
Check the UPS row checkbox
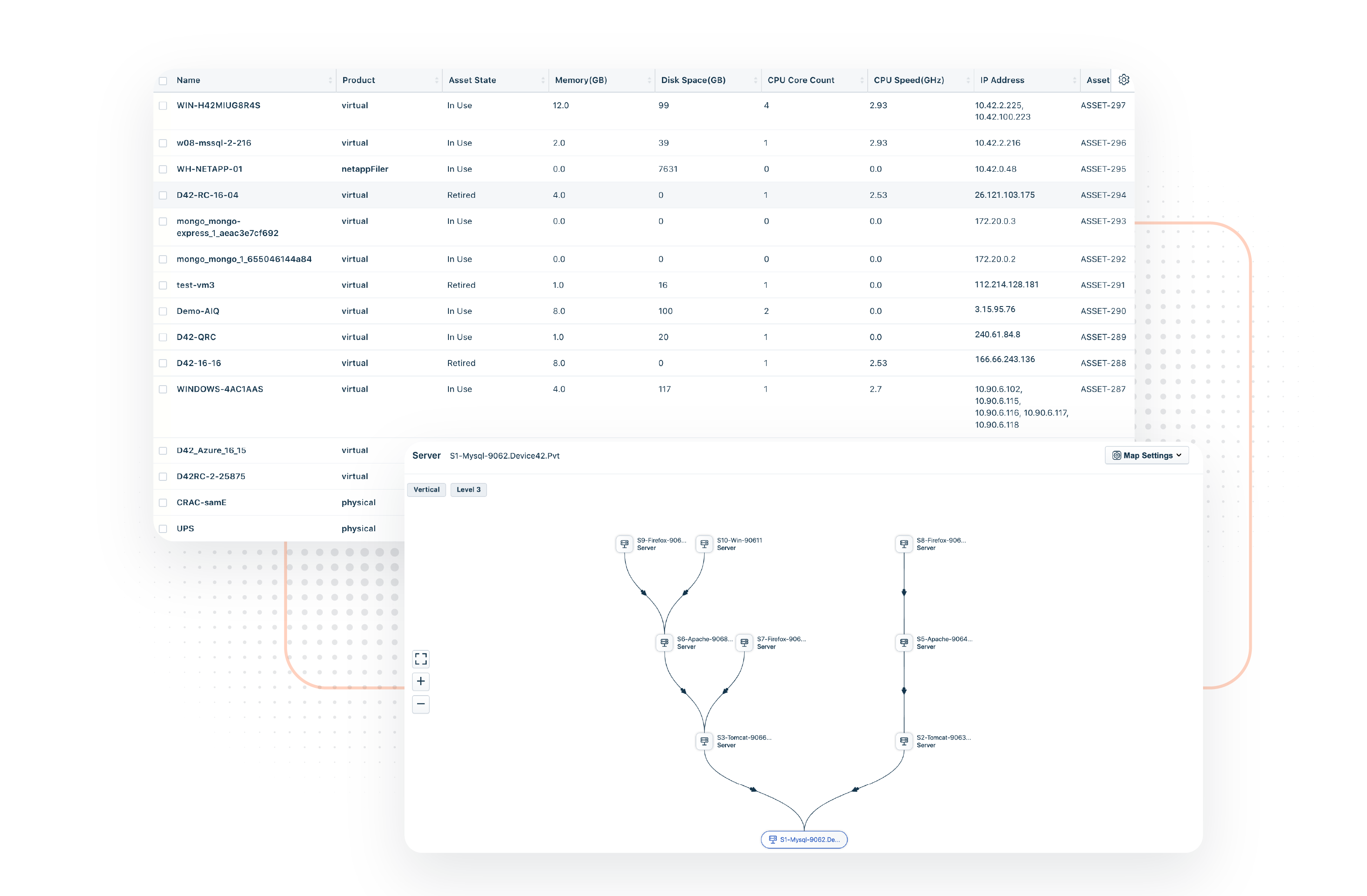(163, 528)
